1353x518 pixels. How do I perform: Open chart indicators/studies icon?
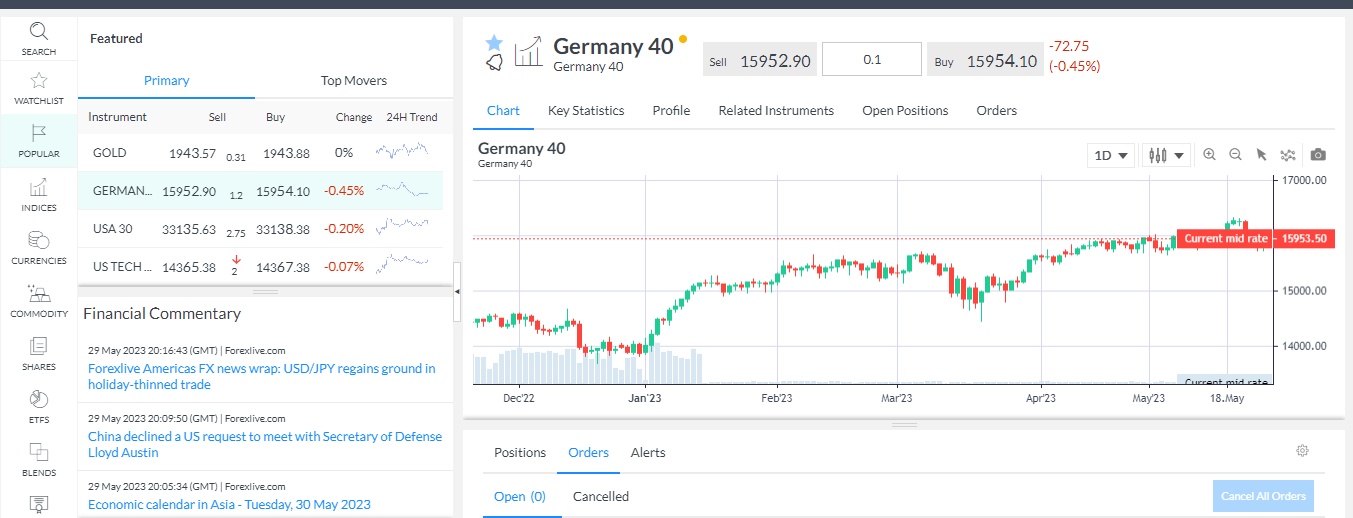1288,155
